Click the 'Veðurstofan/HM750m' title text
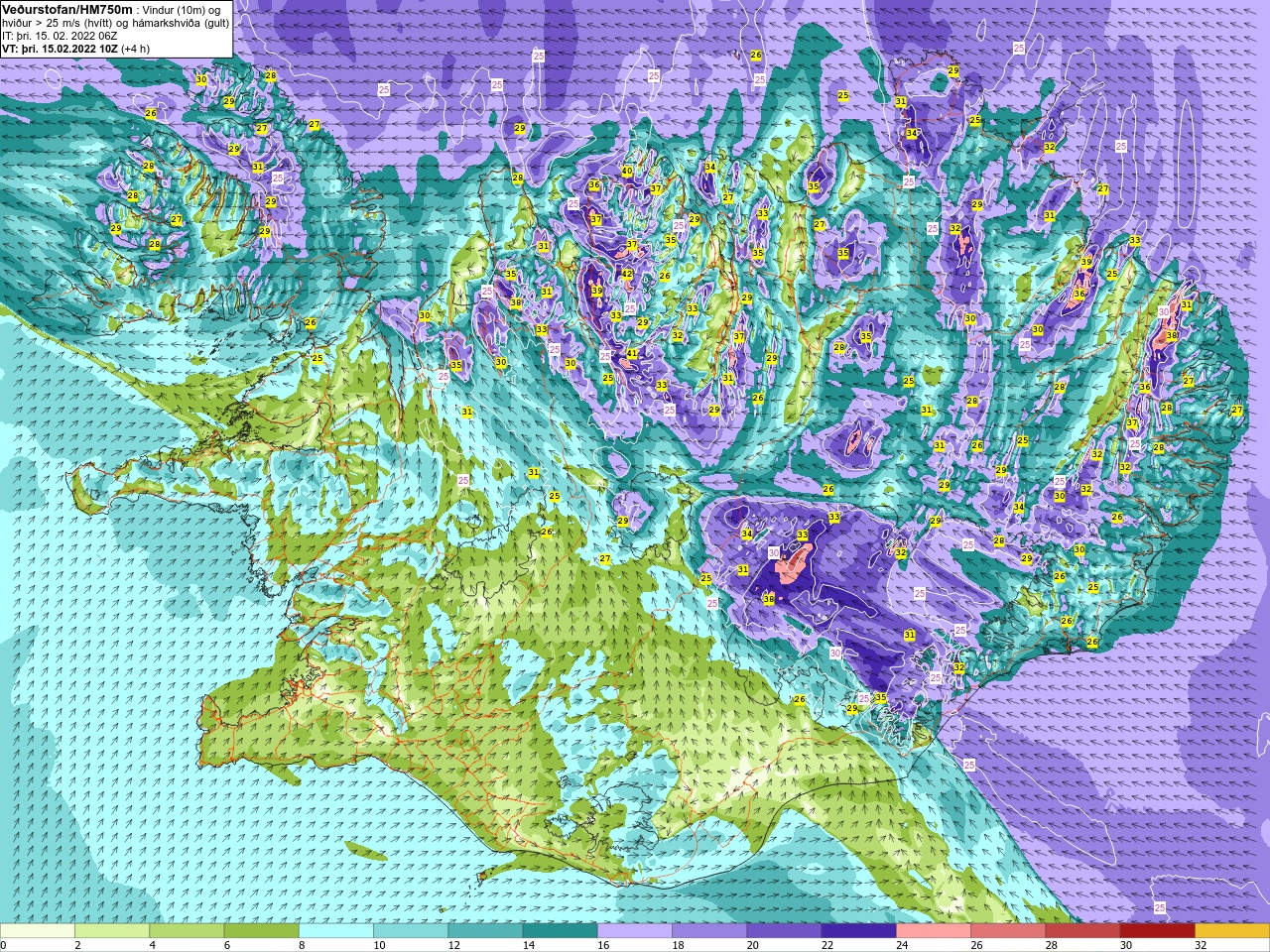The width and height of the screenshot is (1270, 952). (67, 9)
